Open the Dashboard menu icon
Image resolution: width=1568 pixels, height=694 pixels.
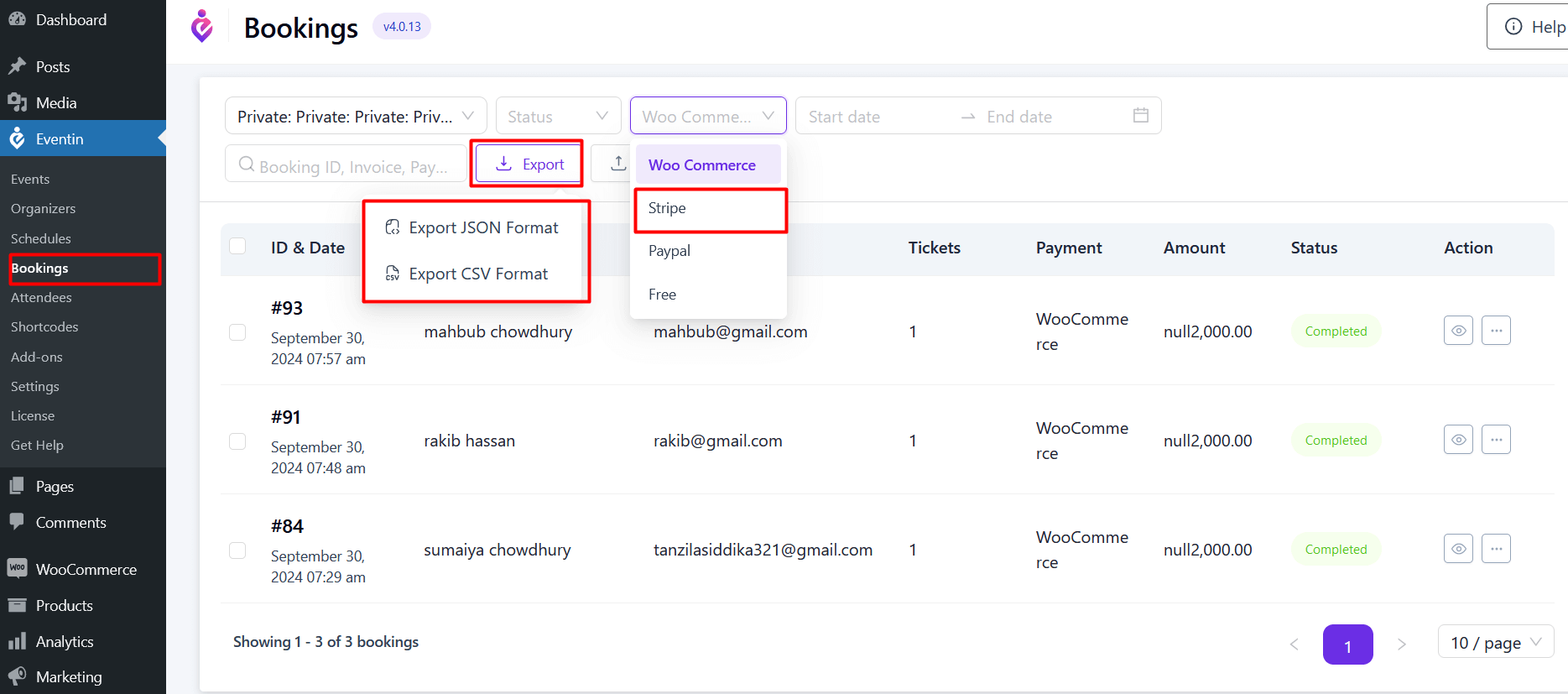click(17, 18)
